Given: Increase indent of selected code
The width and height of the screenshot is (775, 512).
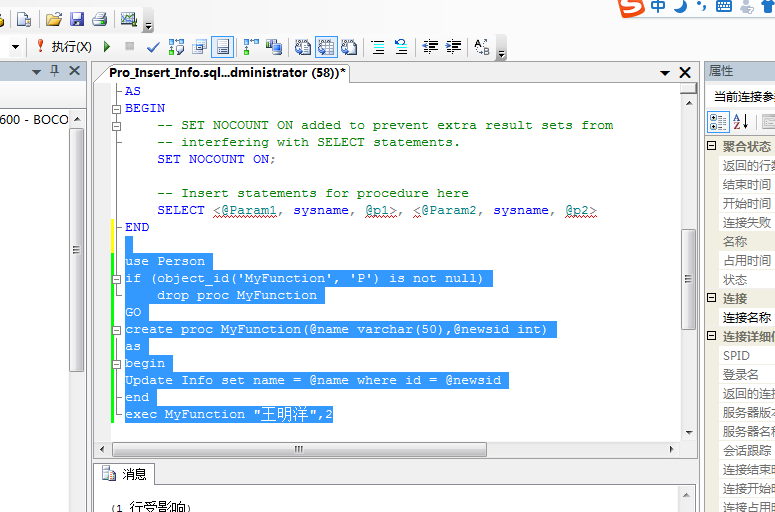Looking at the screenshot, I should coord(453,47).
